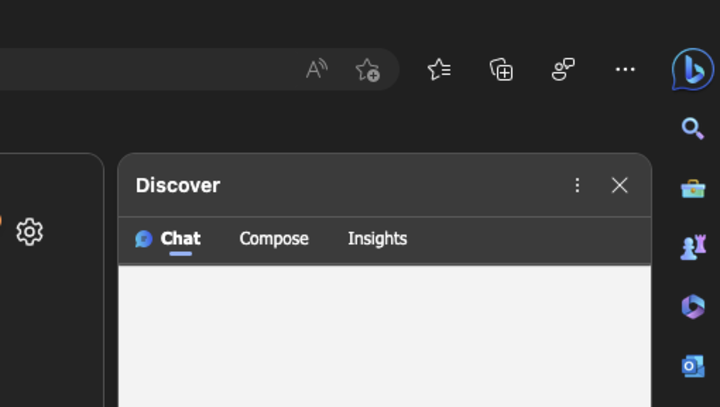Switch to the Compose tab

click(274, 239)
